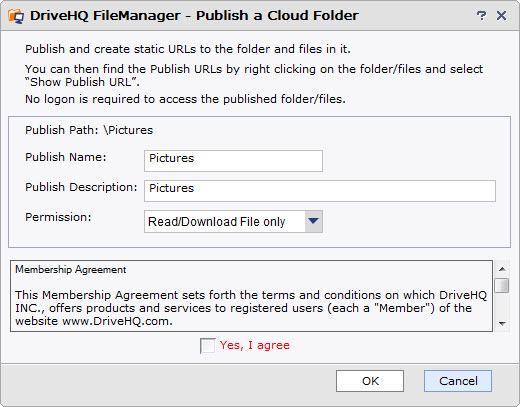Expand the Permission dropdown arrow
Screen dimensions: 520x407
(x=313, y=221)
